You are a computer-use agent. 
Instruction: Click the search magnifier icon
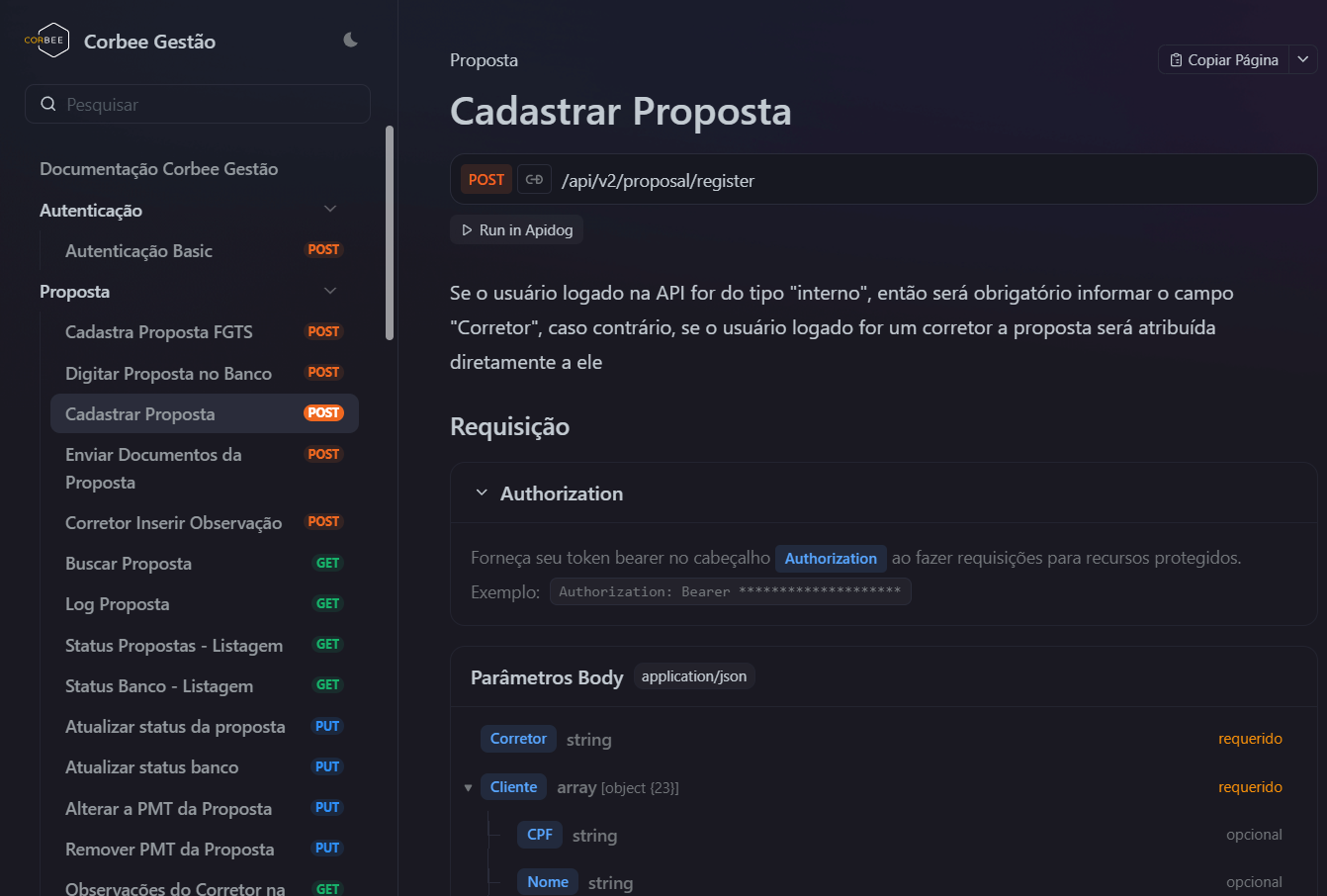click(47, 104)
